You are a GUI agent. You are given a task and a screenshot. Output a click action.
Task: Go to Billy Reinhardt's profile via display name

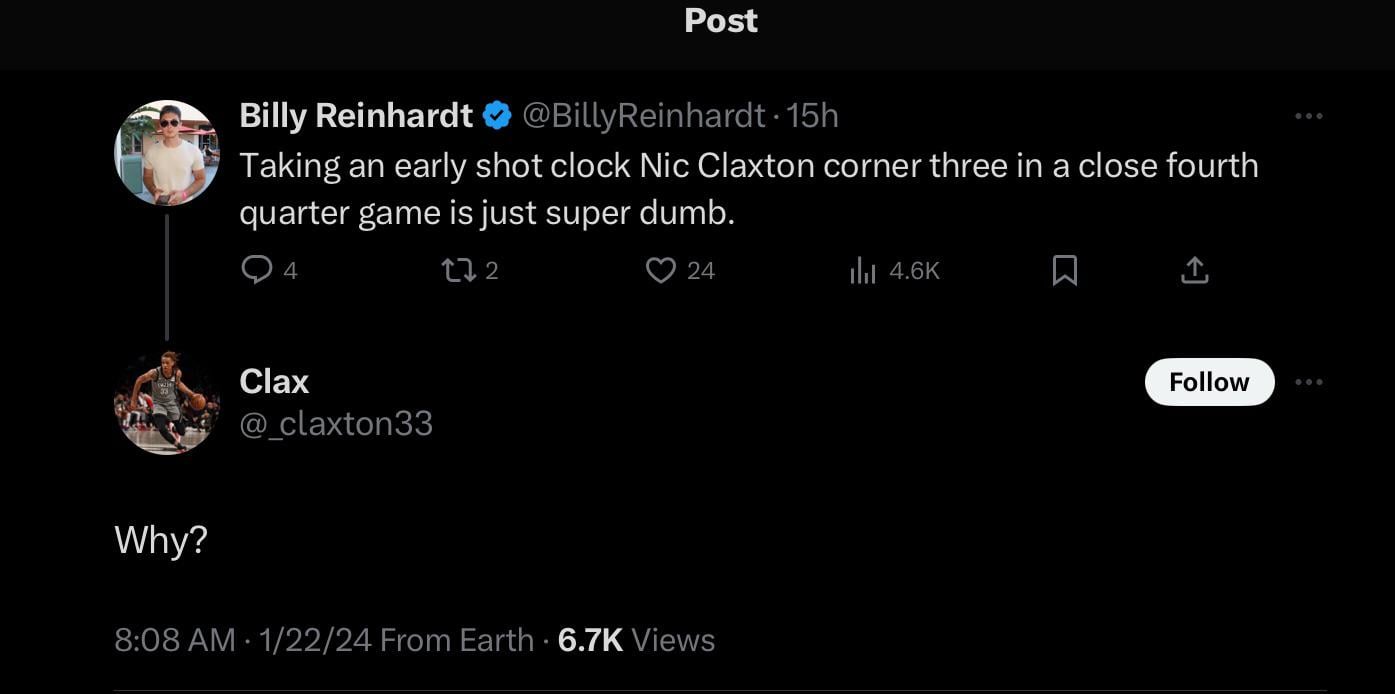[x=356, y=116]
